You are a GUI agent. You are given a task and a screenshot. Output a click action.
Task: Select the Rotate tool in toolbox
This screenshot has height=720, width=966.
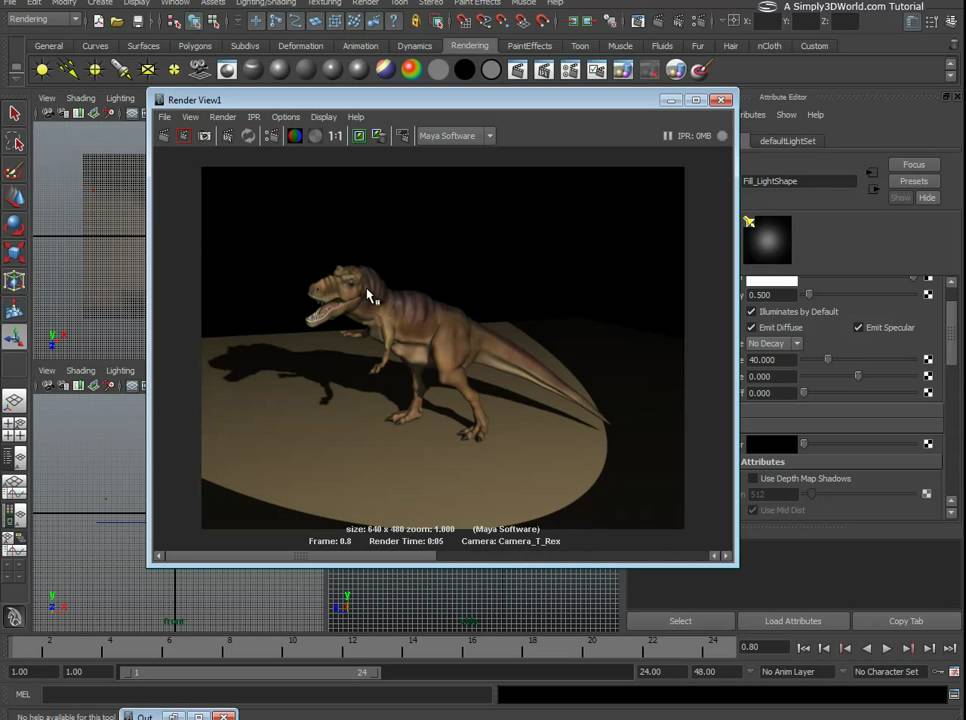[x=14, y=225]
